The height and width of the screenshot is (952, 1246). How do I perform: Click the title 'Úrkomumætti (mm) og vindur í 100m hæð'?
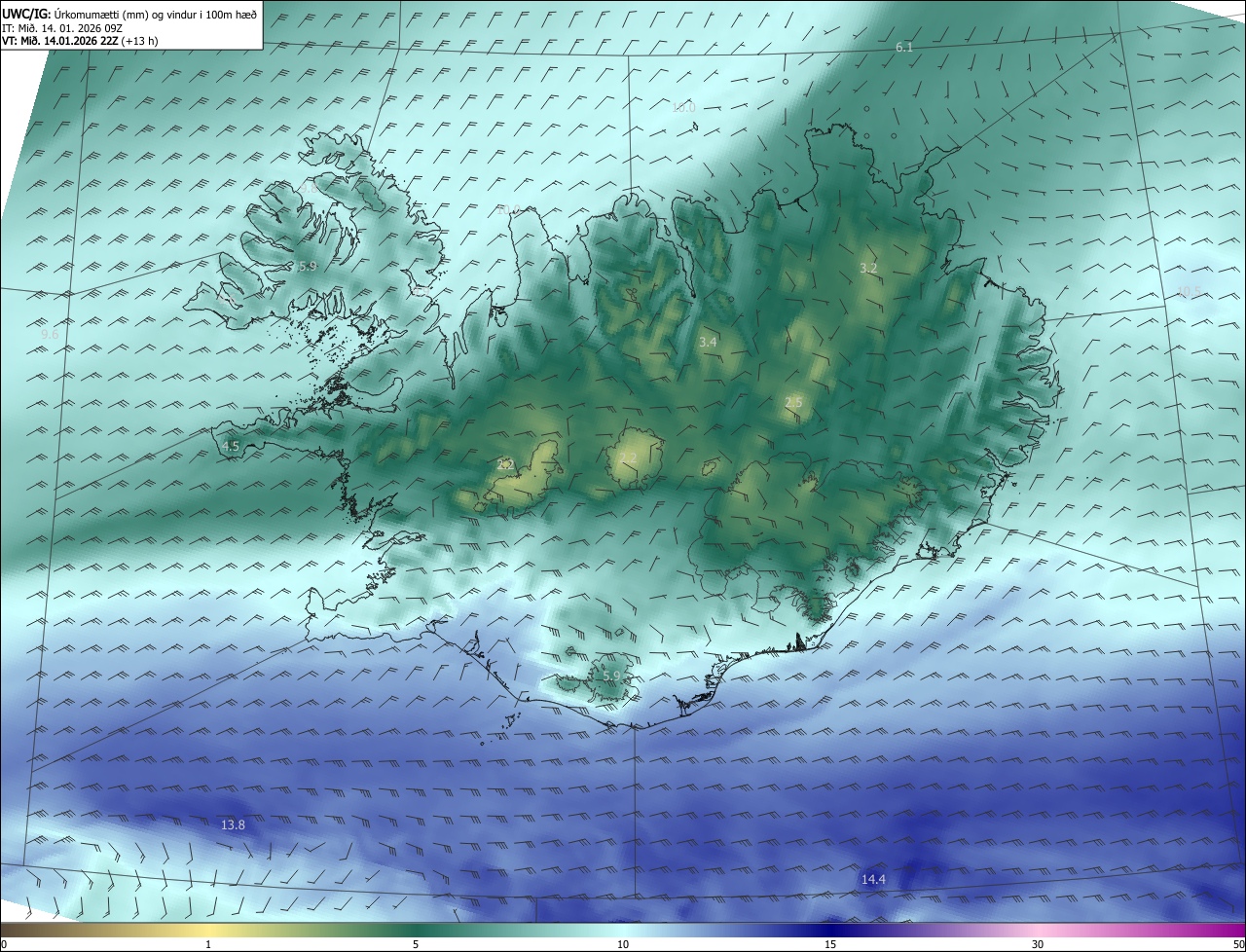coord(155,14)
